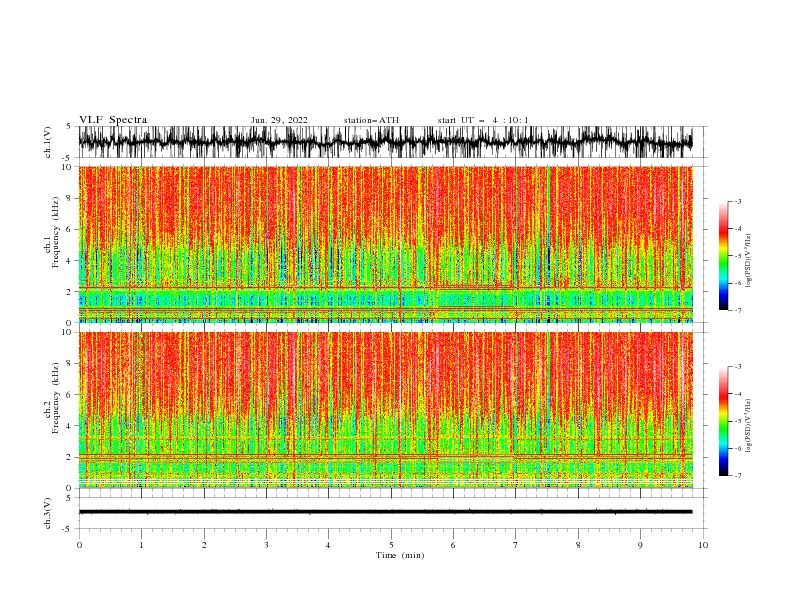792x612 pixels.
Task: Click time tick label '3' on x-axis
Action: [266, 545]
